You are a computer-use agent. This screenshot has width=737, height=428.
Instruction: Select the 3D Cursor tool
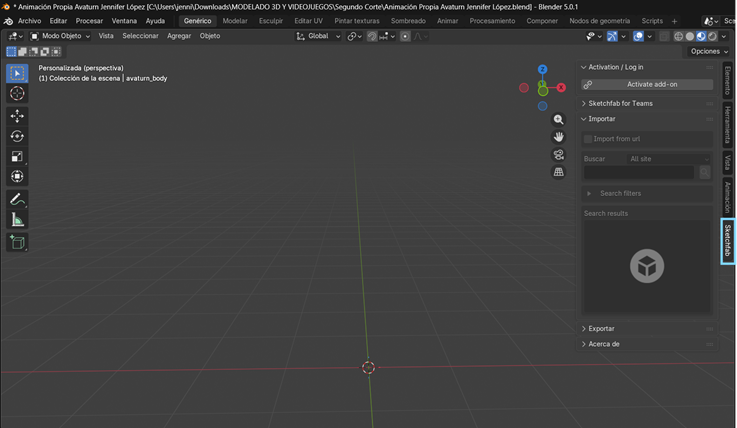[x=17, y=93]
